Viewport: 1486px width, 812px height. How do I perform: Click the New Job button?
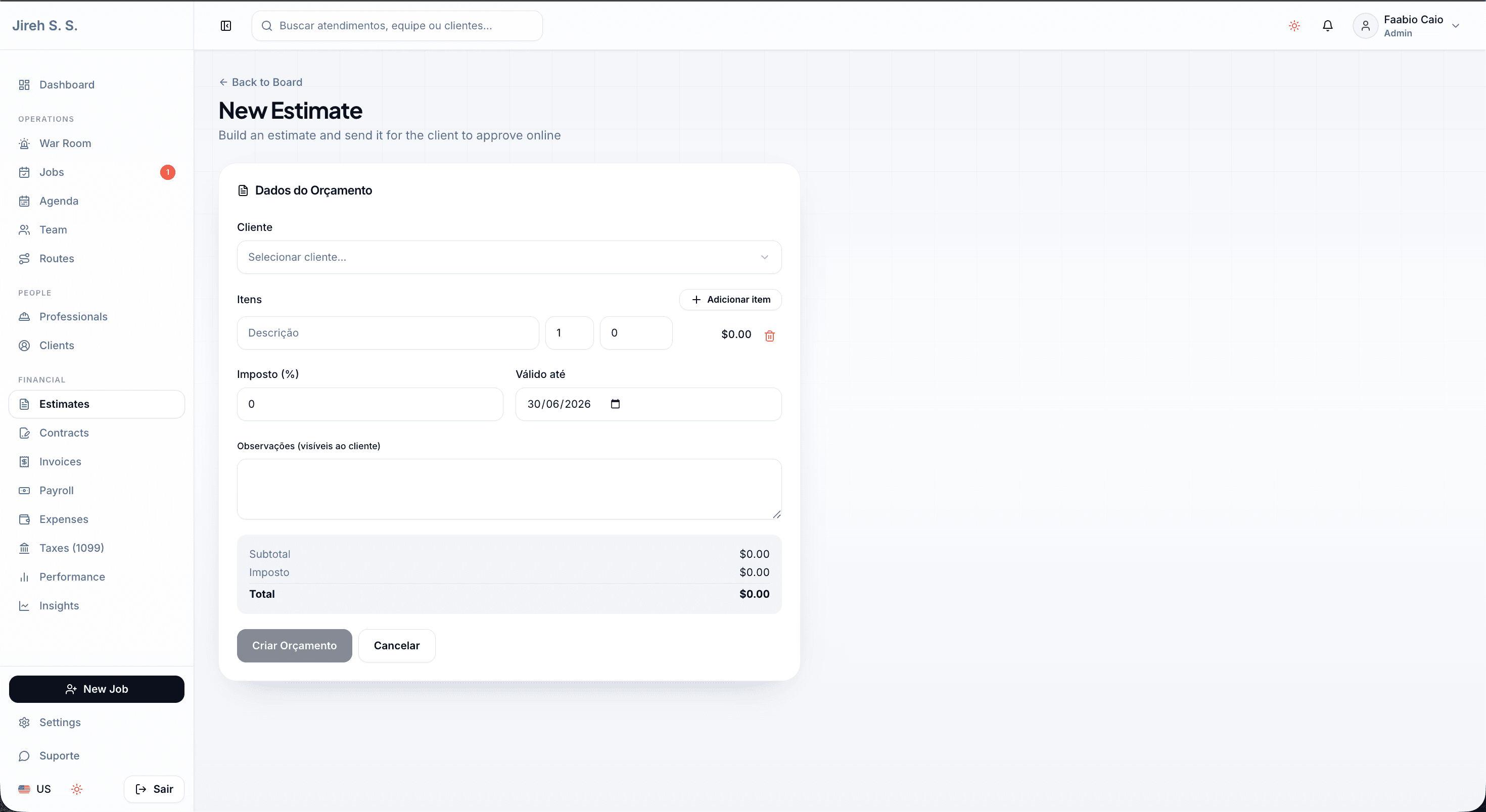coord(97,689)
